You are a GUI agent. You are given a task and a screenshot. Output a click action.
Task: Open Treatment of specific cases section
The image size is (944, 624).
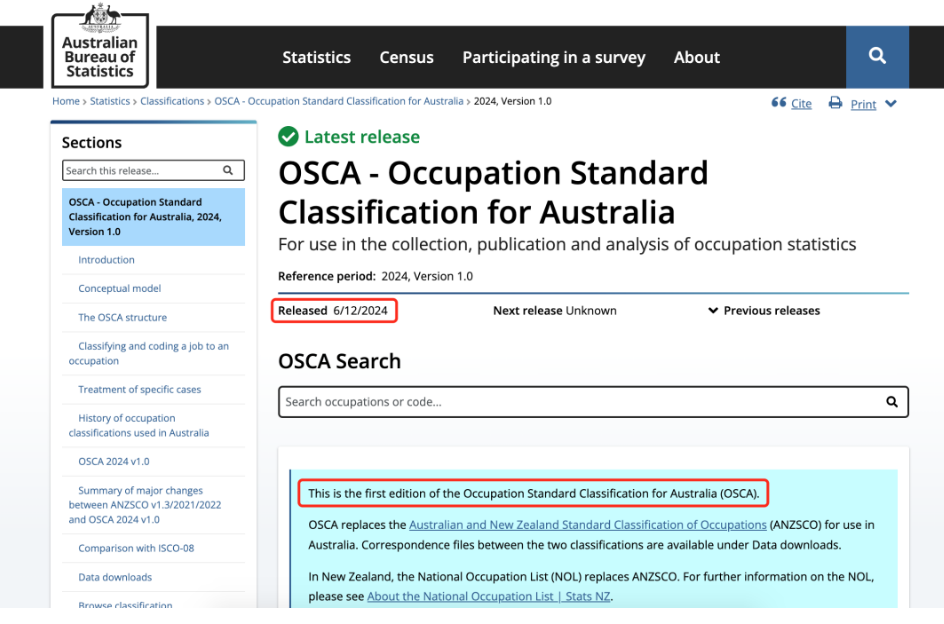click(x=140, y=390)
